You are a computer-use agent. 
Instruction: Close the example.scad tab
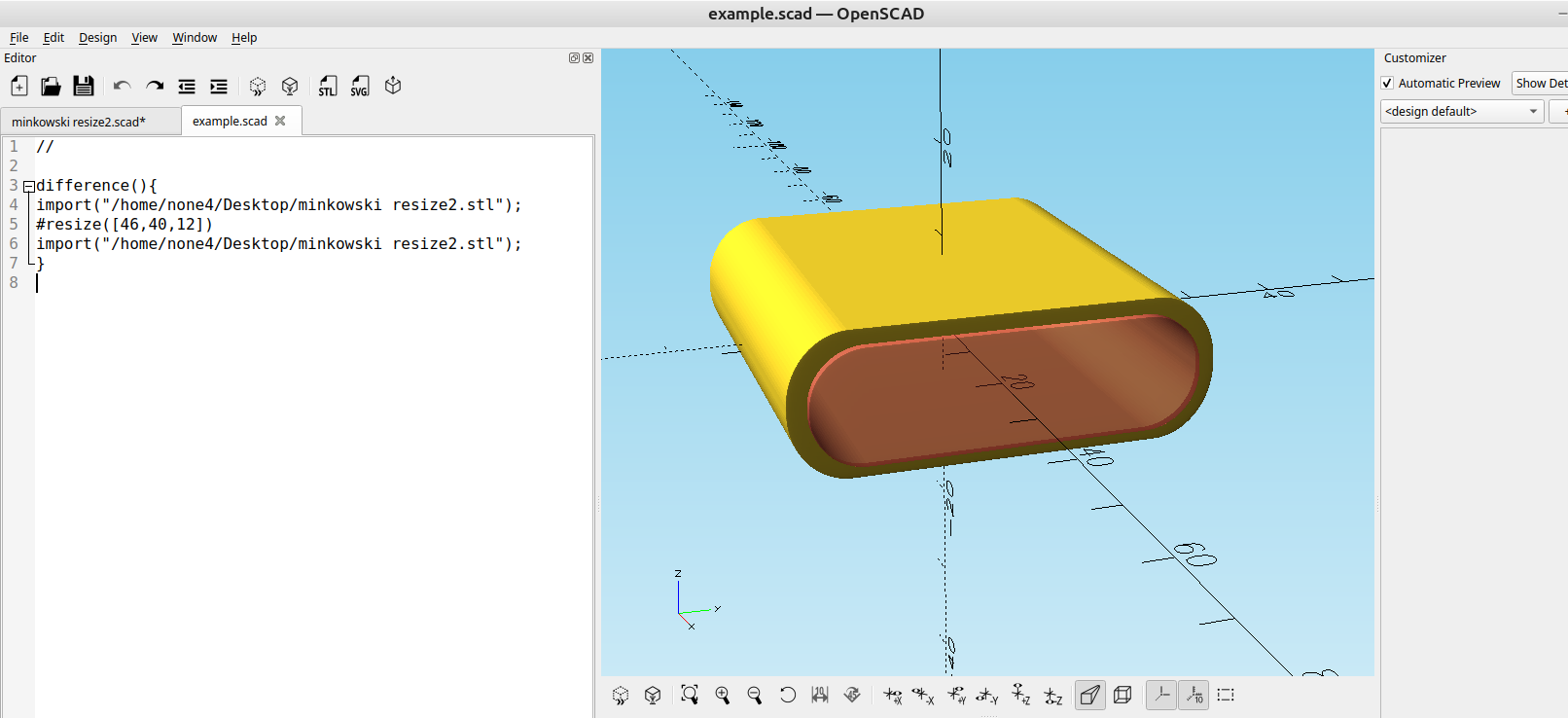[280, 121]
